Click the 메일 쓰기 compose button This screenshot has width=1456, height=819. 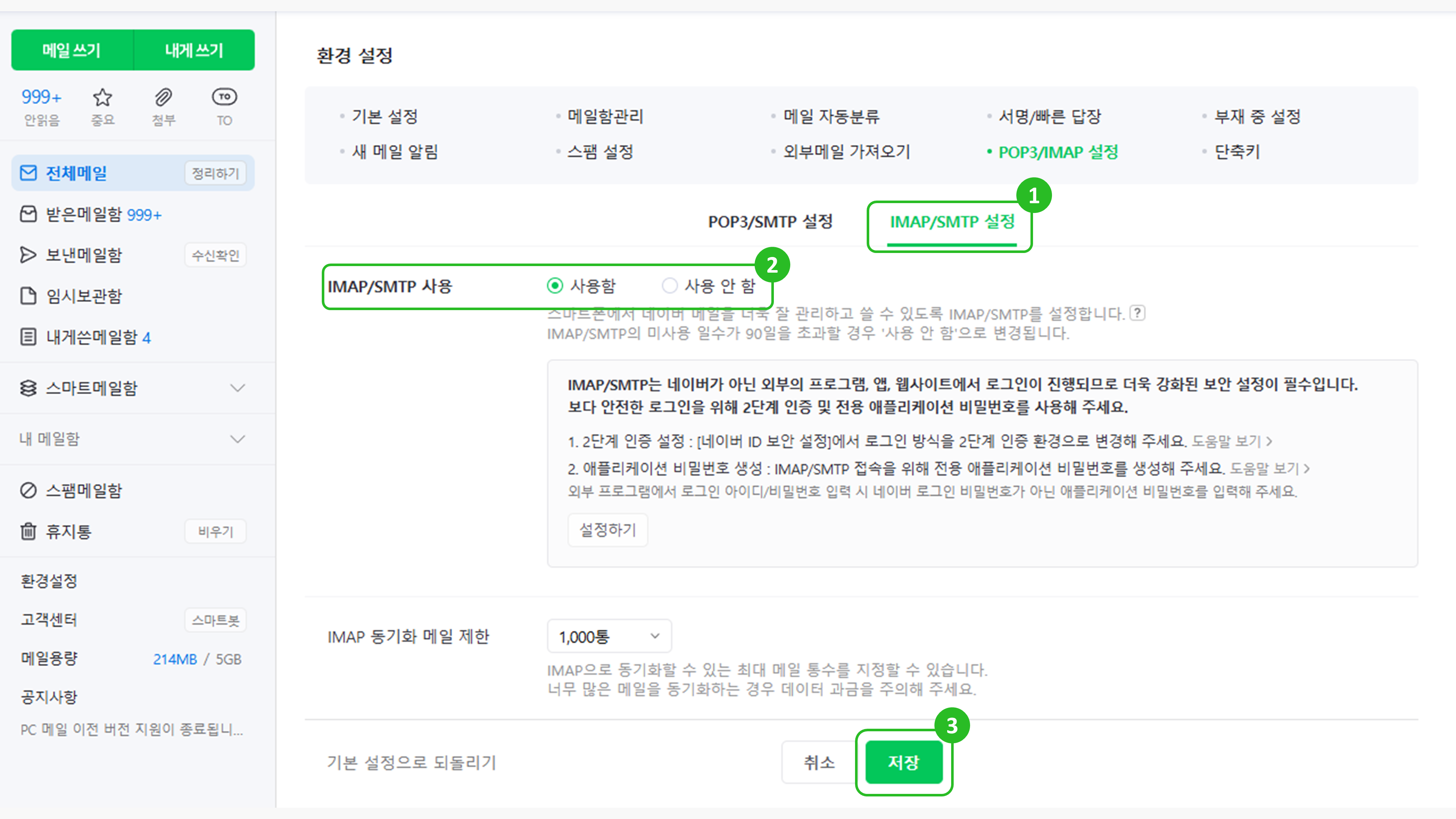[72, 50]
